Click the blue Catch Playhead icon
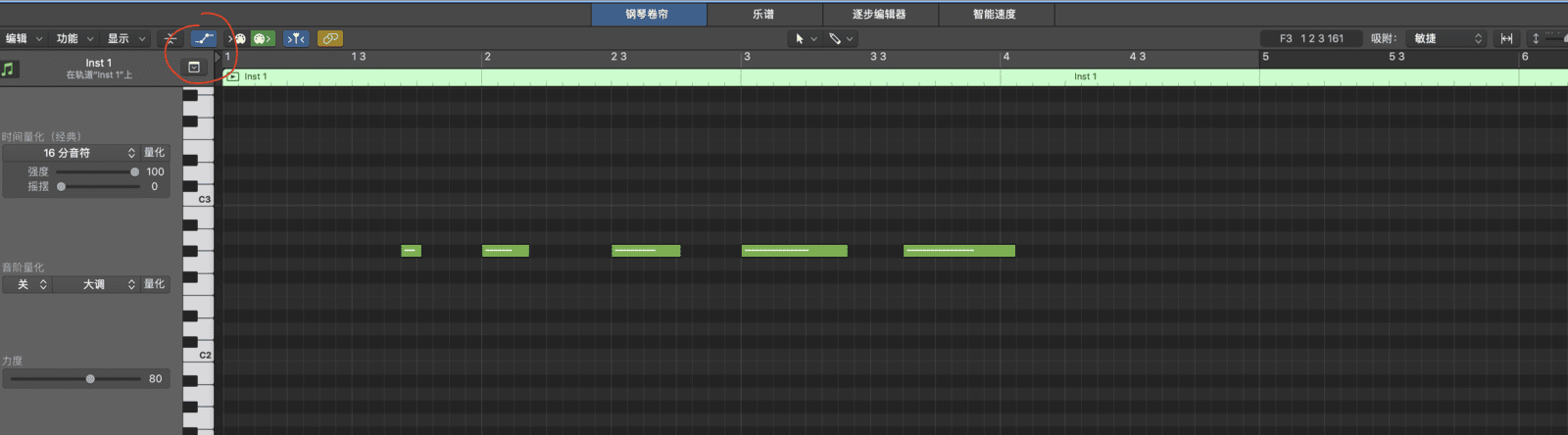Viewport: 1568px width, 435px height. 296,38
